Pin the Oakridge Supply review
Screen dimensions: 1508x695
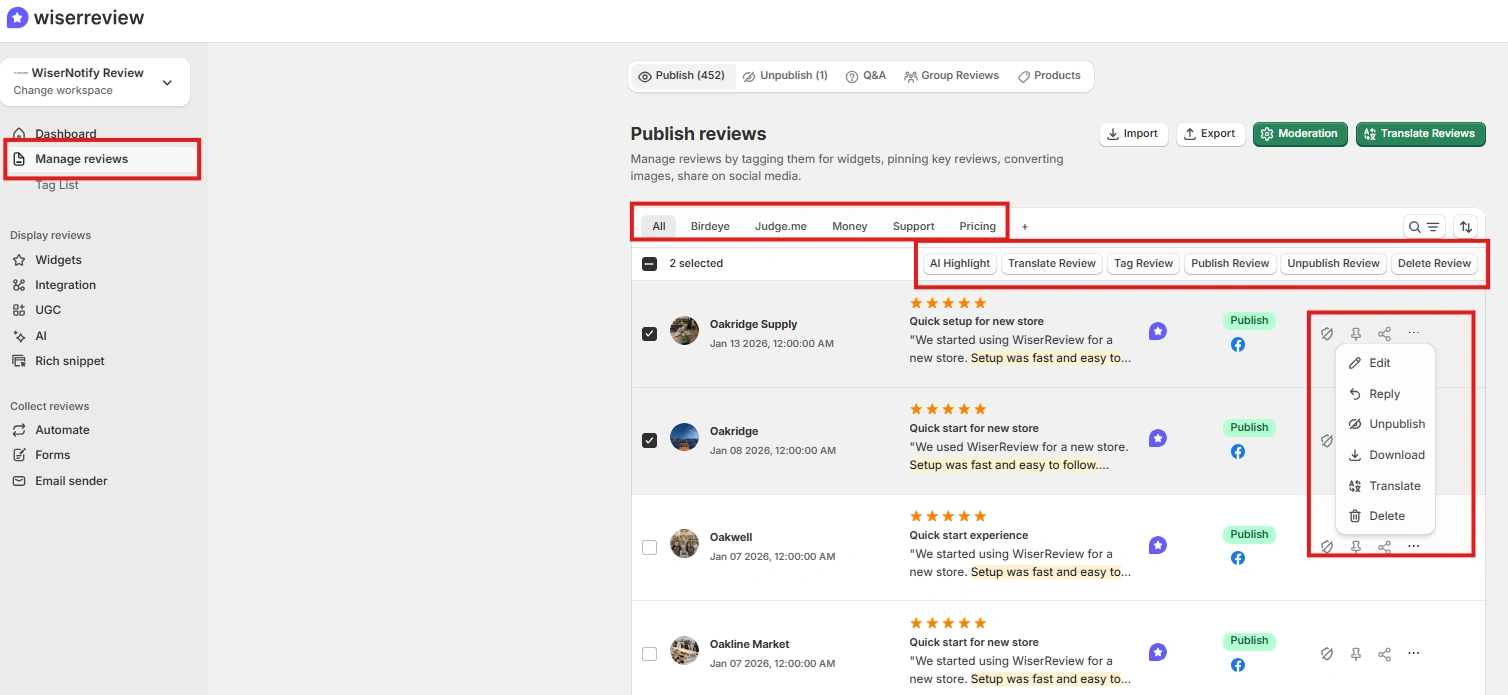pos(1355,333)
